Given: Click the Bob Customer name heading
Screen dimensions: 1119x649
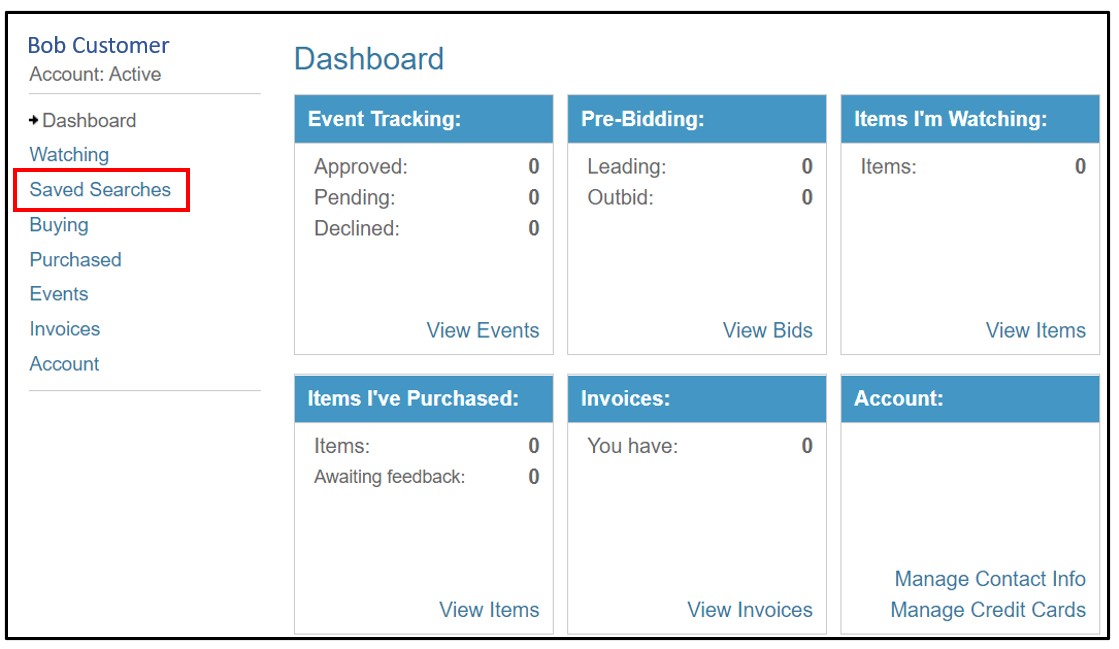Looking at the screenshot, I should pyautogui.click(x=98, y=45).
